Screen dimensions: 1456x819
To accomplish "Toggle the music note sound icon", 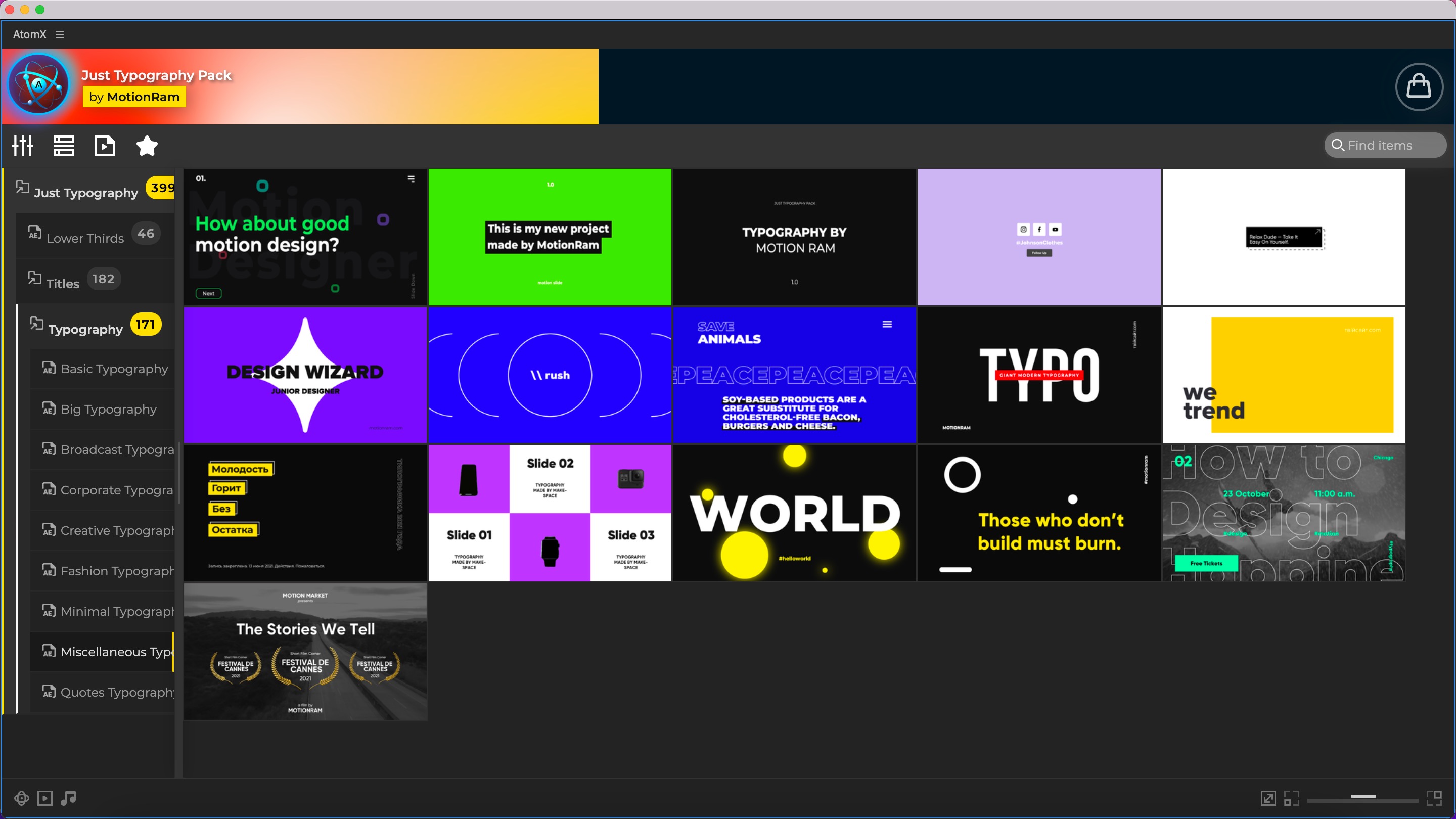I will click(x=68, y=798).
